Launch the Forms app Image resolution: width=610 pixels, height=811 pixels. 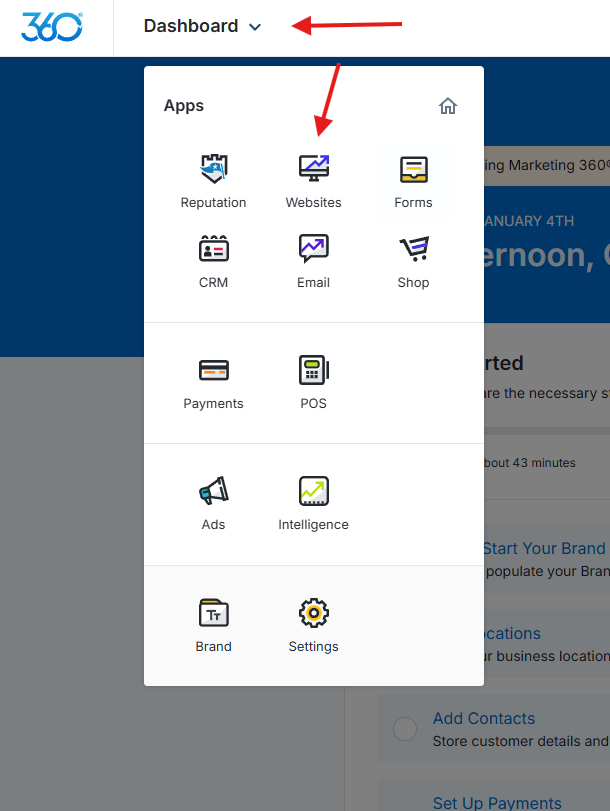[x=413, y=181]
